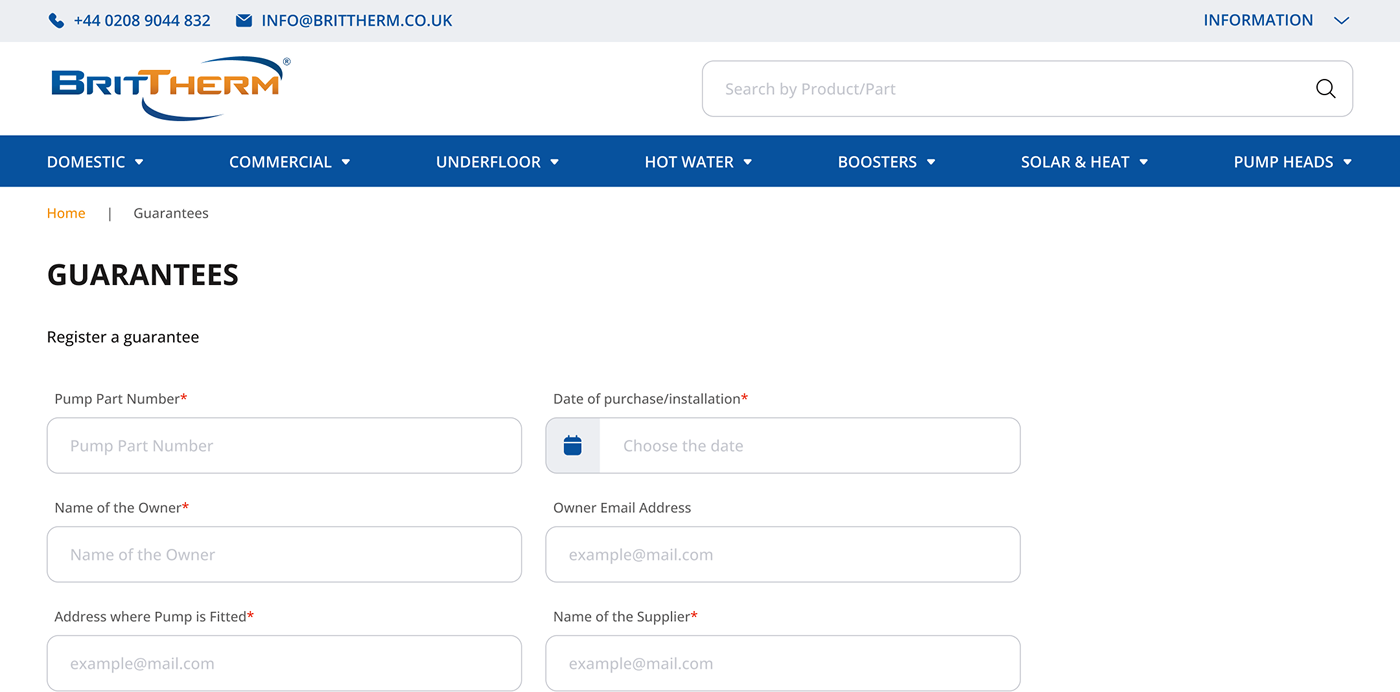Open the Boosters menu
Screen dimensions: 1400x692
tap(886, 162)
